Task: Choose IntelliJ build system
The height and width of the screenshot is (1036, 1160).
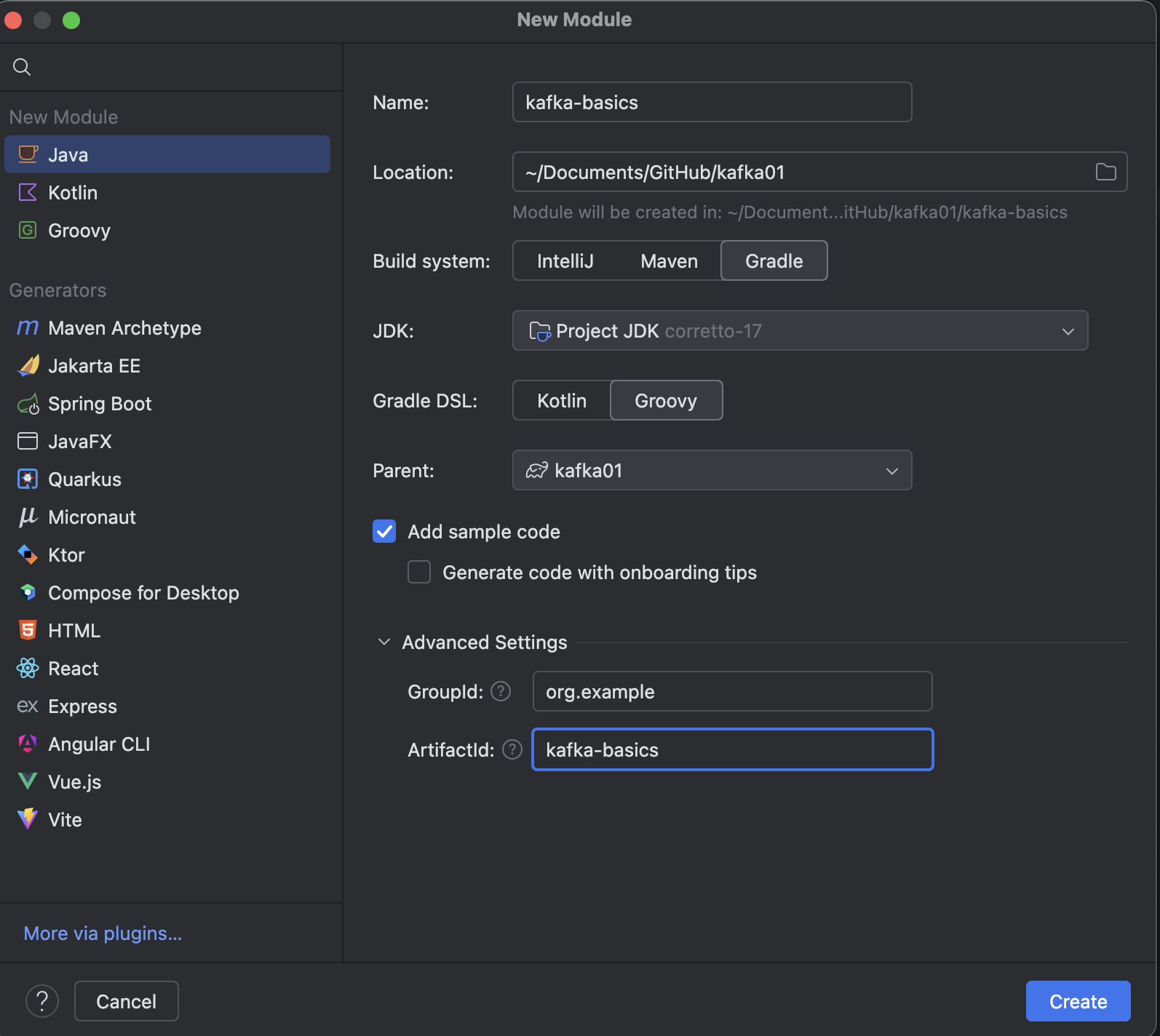Action: coord(565,260)
